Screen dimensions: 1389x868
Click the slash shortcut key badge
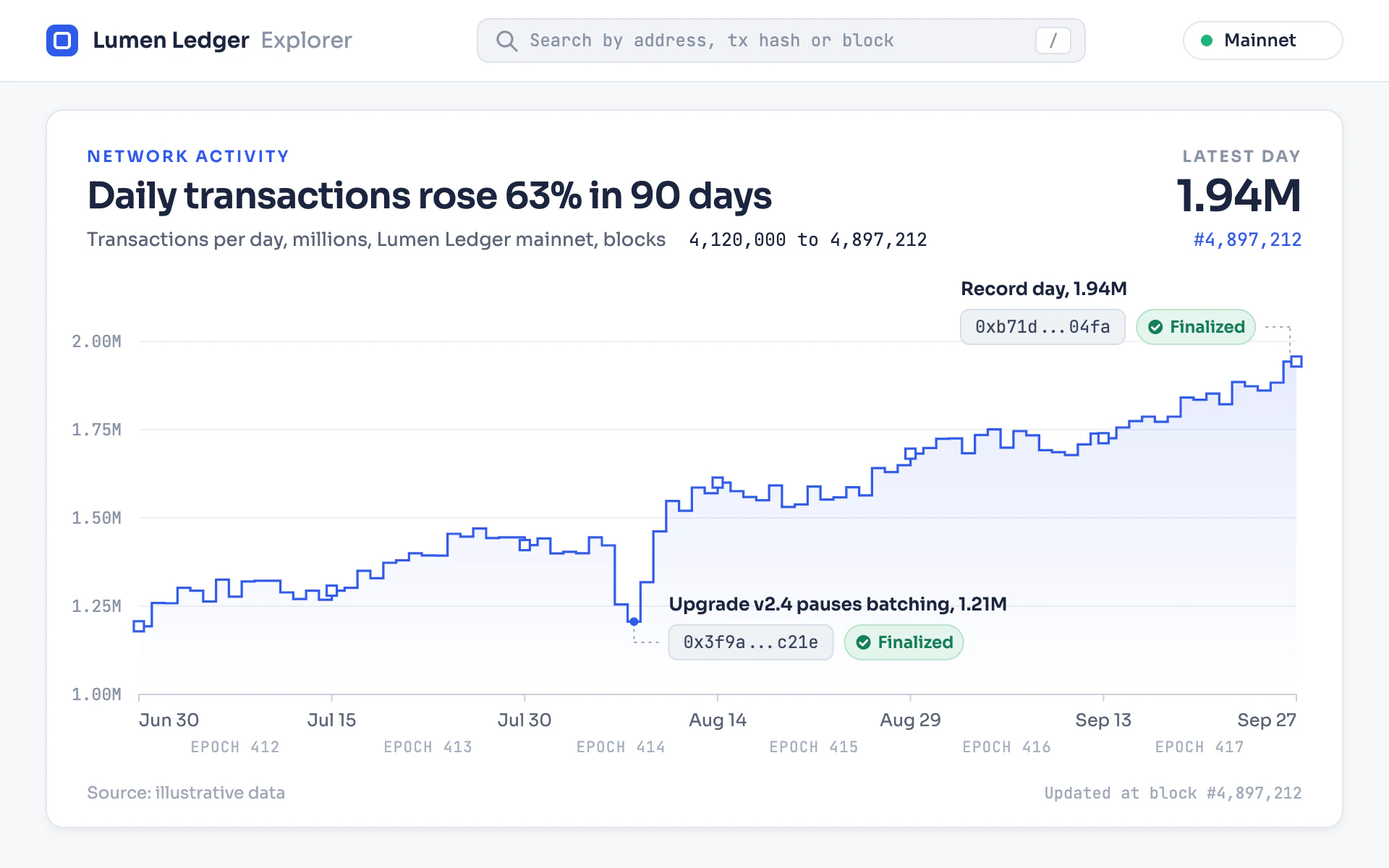pyautogui.click(x=1053, y=41)
